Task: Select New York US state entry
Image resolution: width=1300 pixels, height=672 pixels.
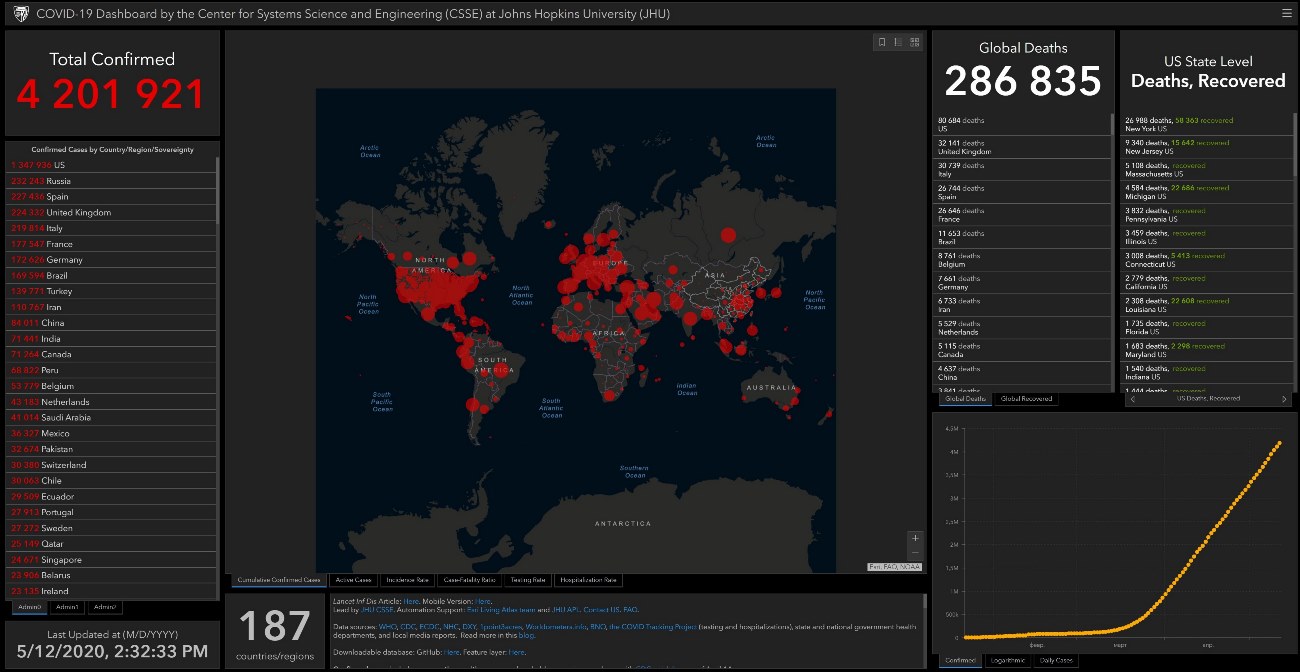Action: point(1207,124)
